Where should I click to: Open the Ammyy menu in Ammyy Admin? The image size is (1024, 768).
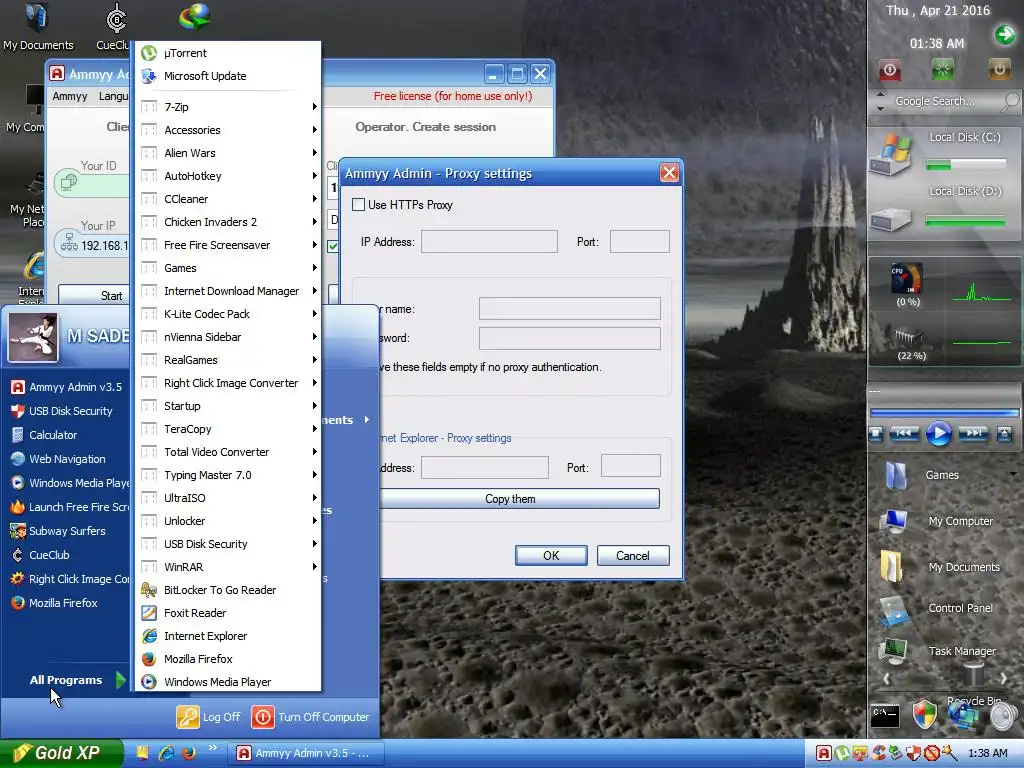pos(70,96)
